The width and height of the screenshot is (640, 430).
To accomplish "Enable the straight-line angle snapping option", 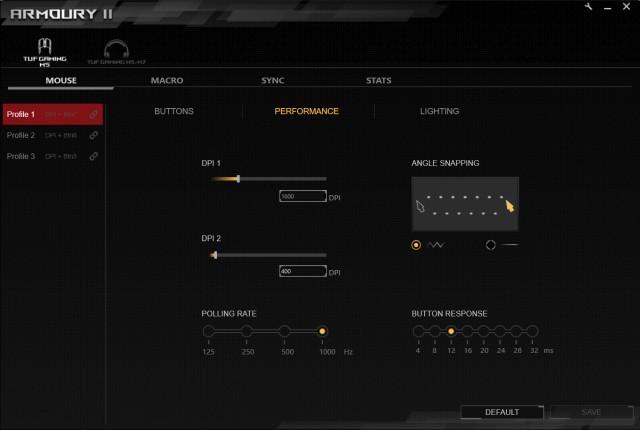I will (x=491, y=244).
